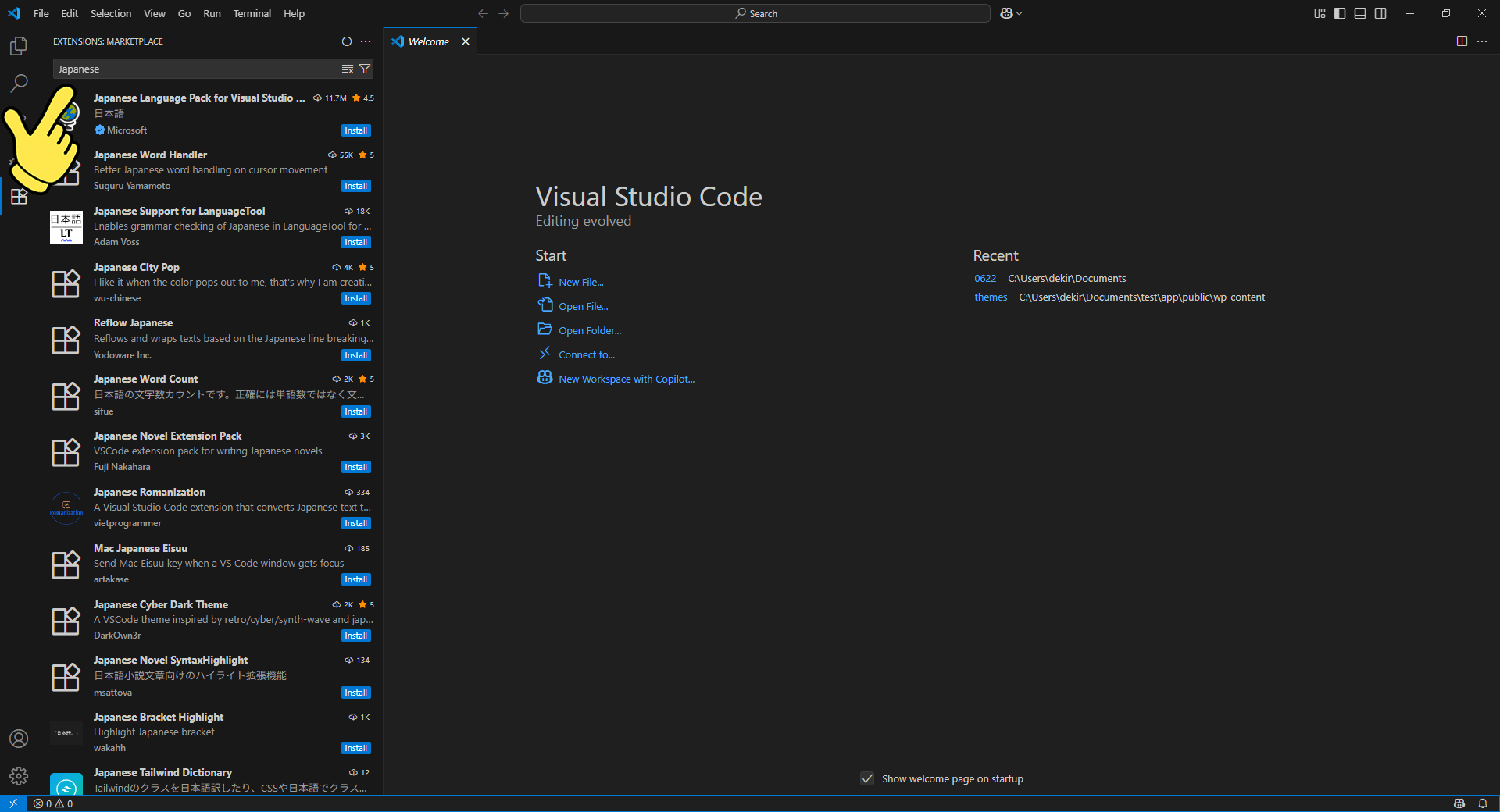
Task: Install Japanese Novel Extension Pack
Action: pos(356,467)
